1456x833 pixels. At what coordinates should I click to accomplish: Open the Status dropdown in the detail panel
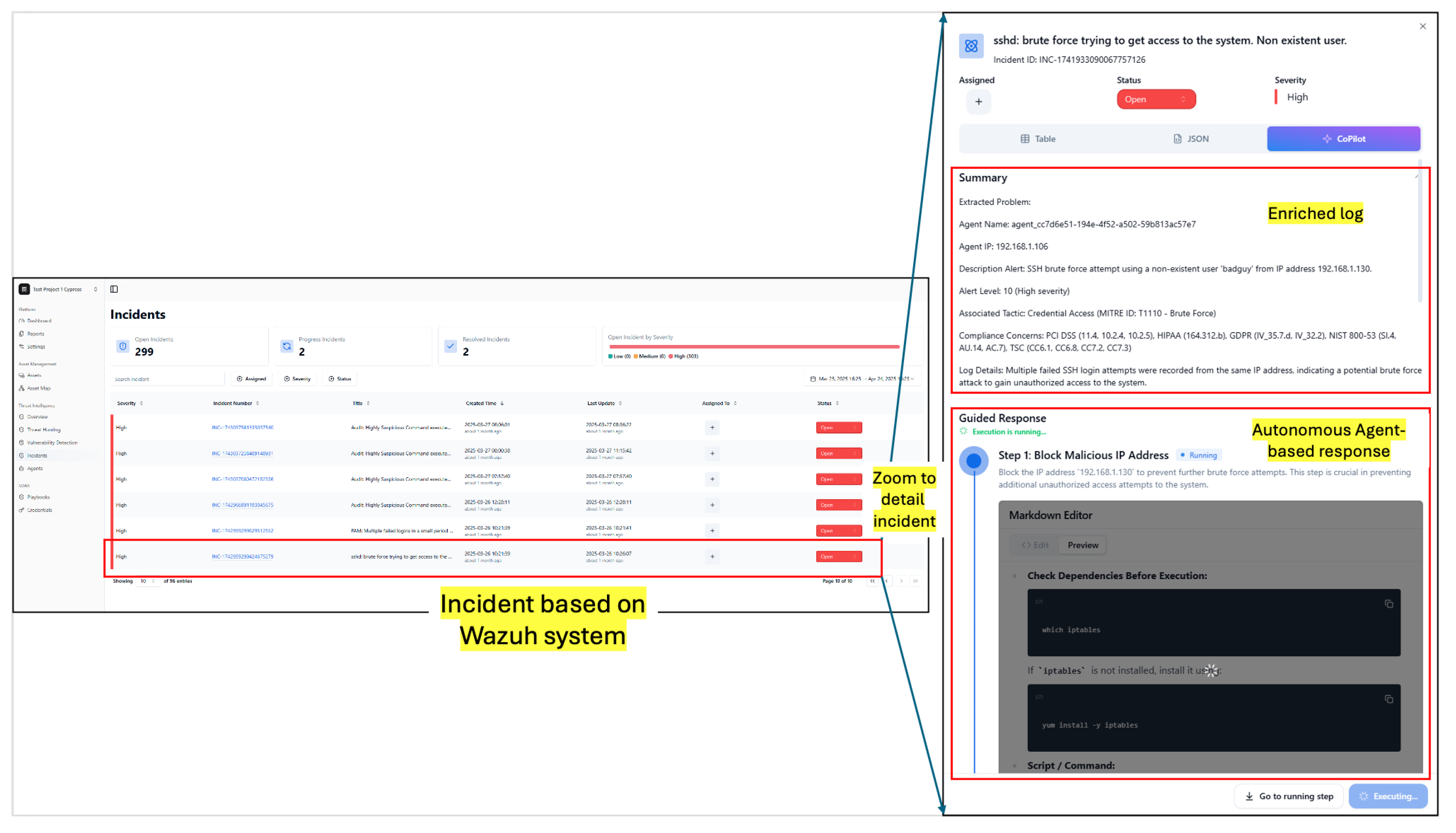1156,99
